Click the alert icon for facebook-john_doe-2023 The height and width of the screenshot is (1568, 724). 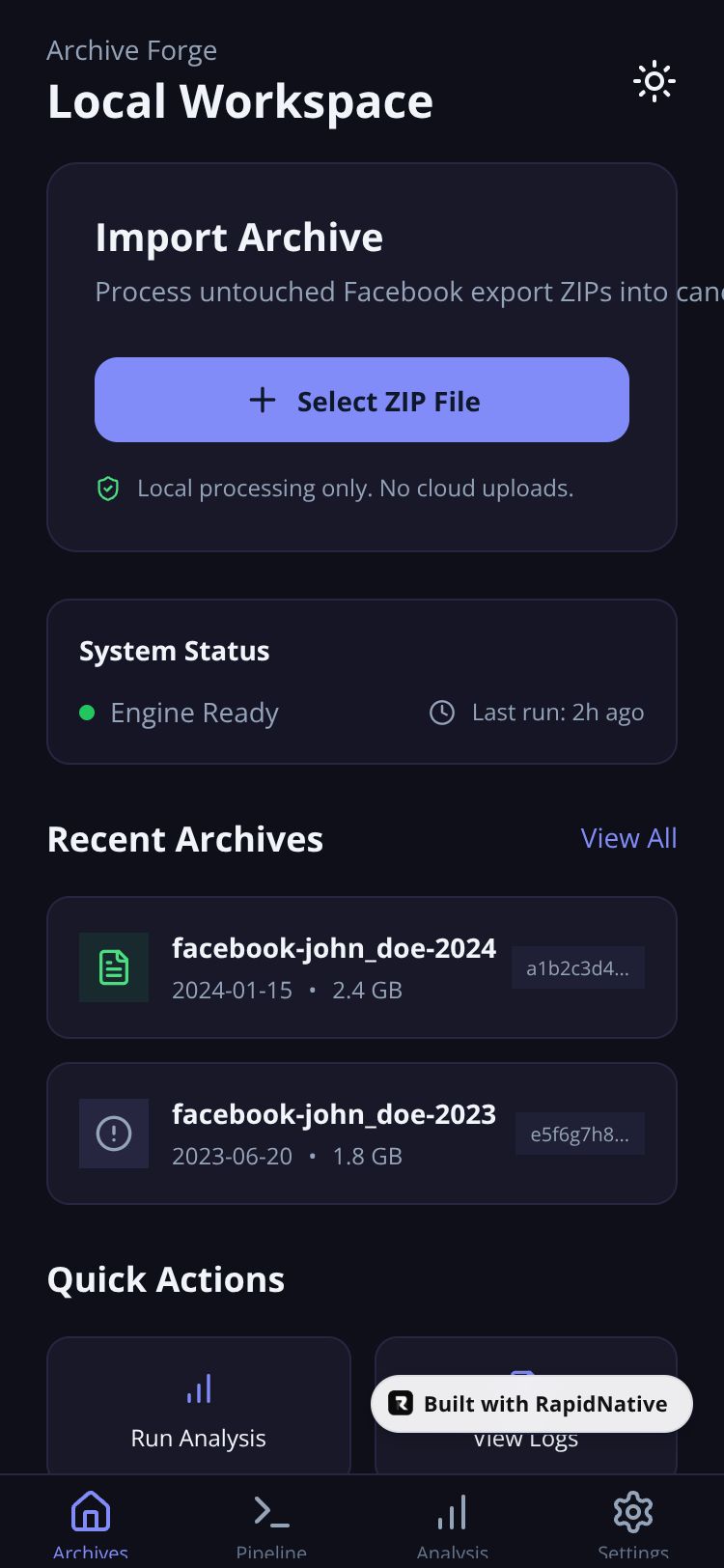pos(114,1134)
